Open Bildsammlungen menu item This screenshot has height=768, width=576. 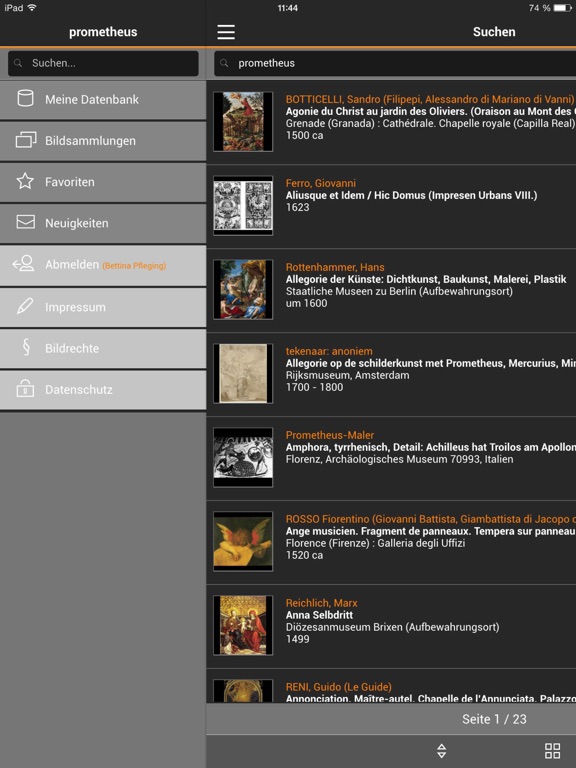(x=103, y=141)
